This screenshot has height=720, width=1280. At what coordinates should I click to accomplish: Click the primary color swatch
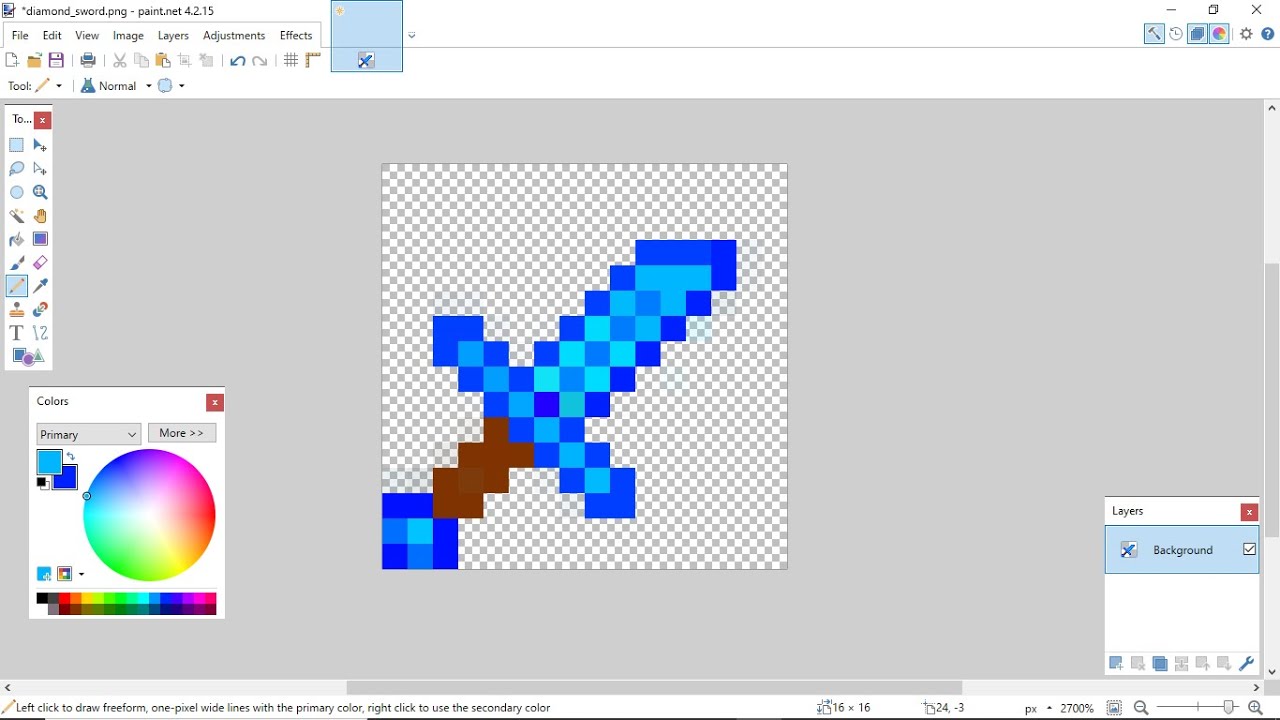click(49, 462)
